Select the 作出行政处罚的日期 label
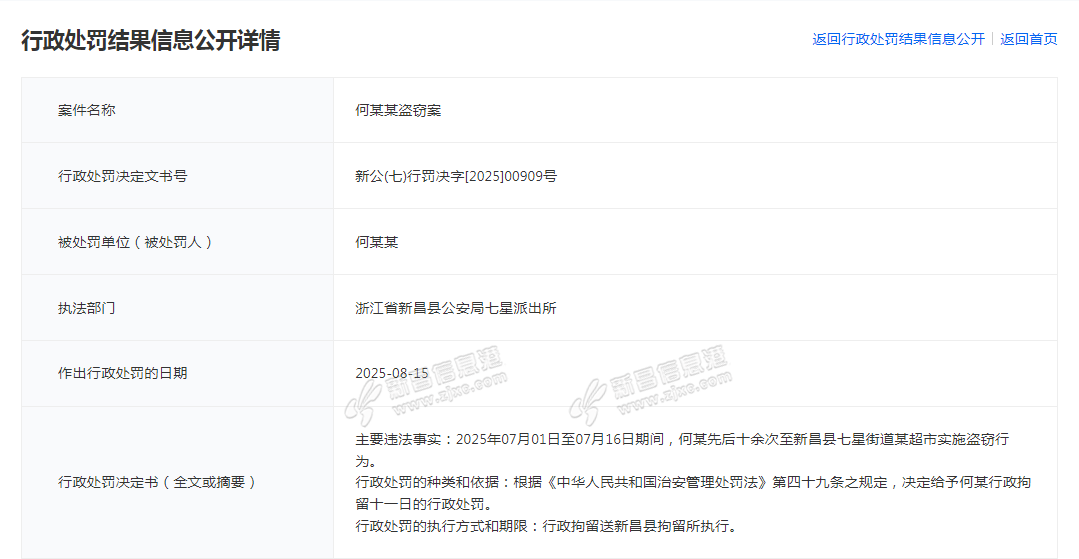The height and width of the screenshot is (559, 1079). click(x=122, y=373)
